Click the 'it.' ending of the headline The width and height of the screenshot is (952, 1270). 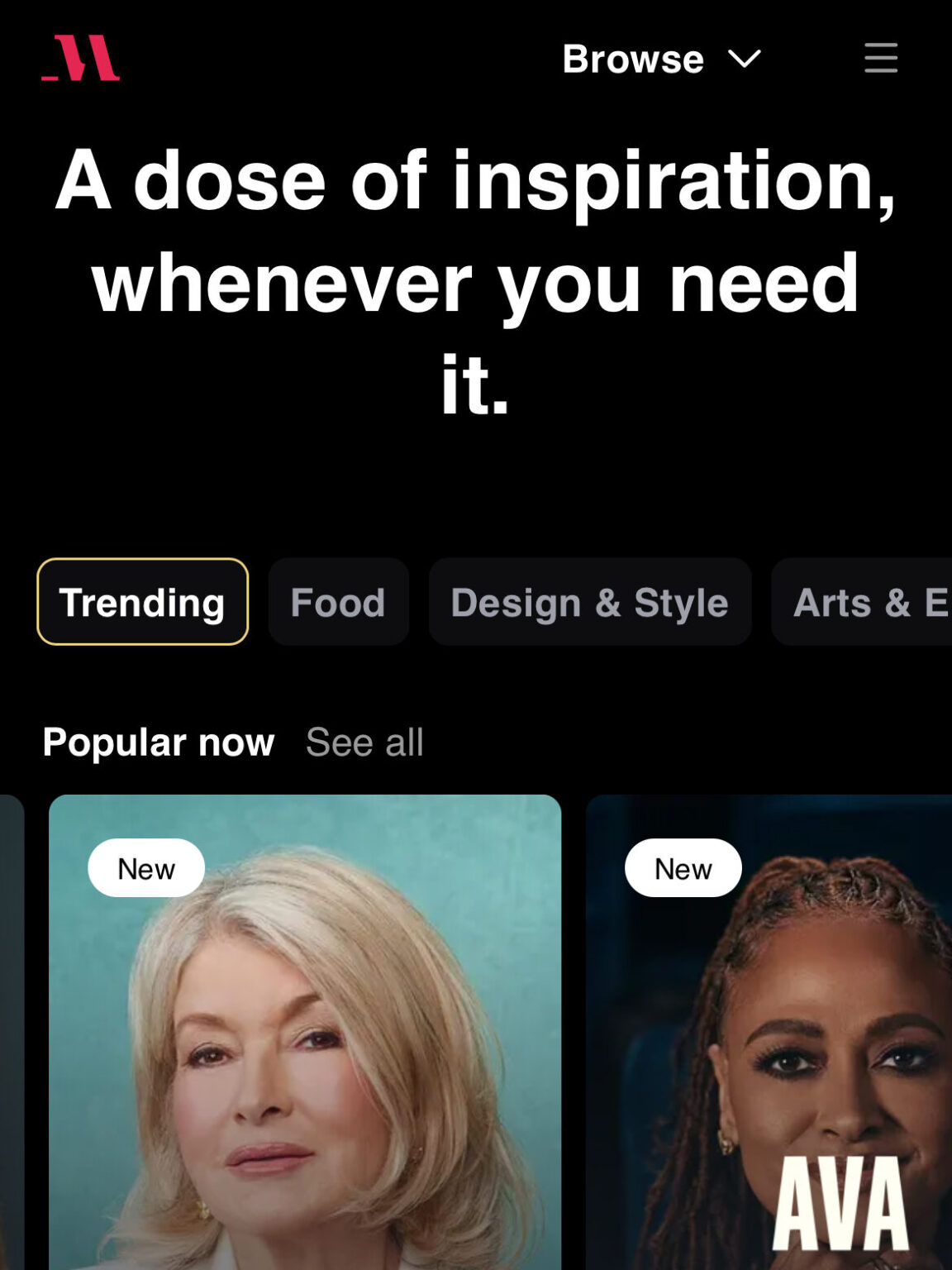click(x=475, y=384)
